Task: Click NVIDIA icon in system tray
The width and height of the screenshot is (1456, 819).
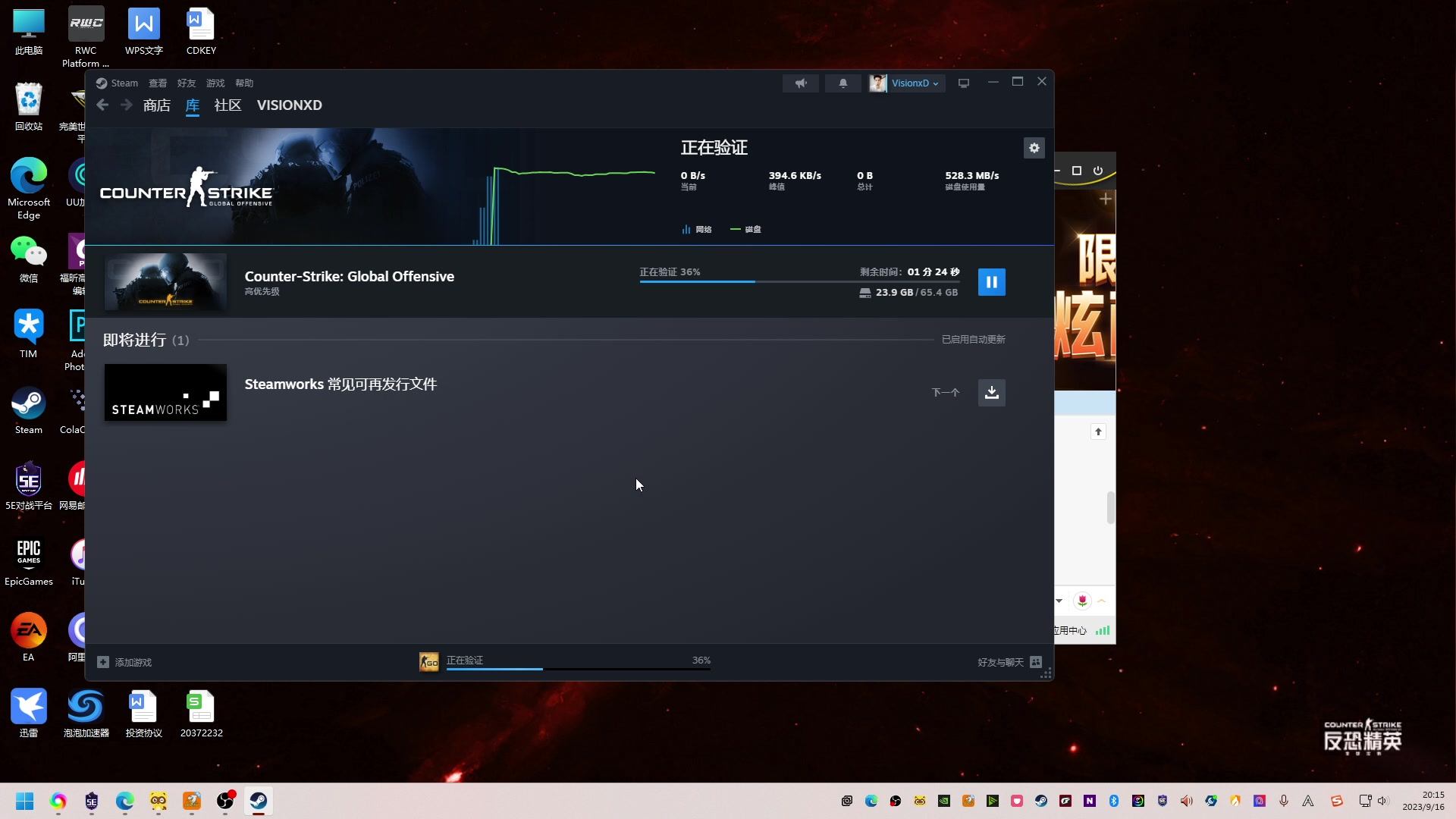Action: (944, 802)
